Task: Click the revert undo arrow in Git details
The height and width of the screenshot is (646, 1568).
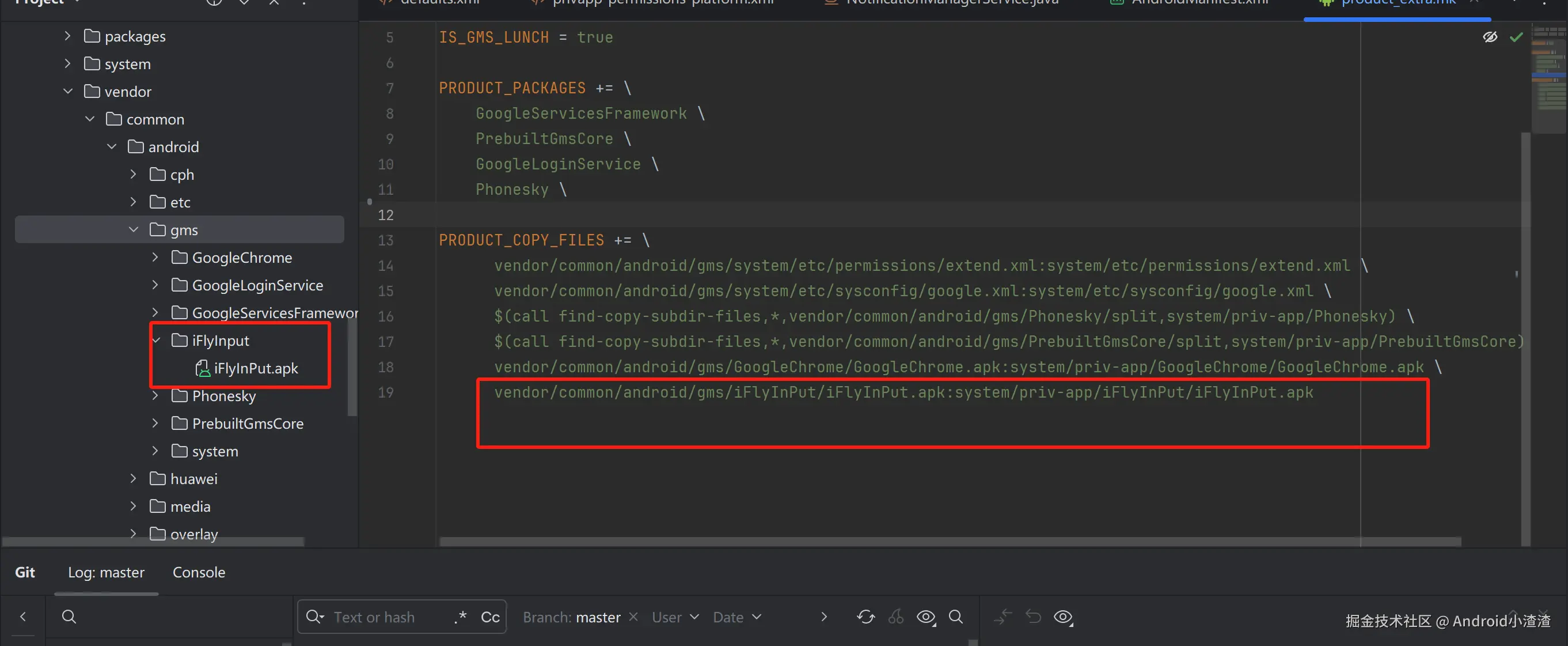Action: (x=1033, y=617)
